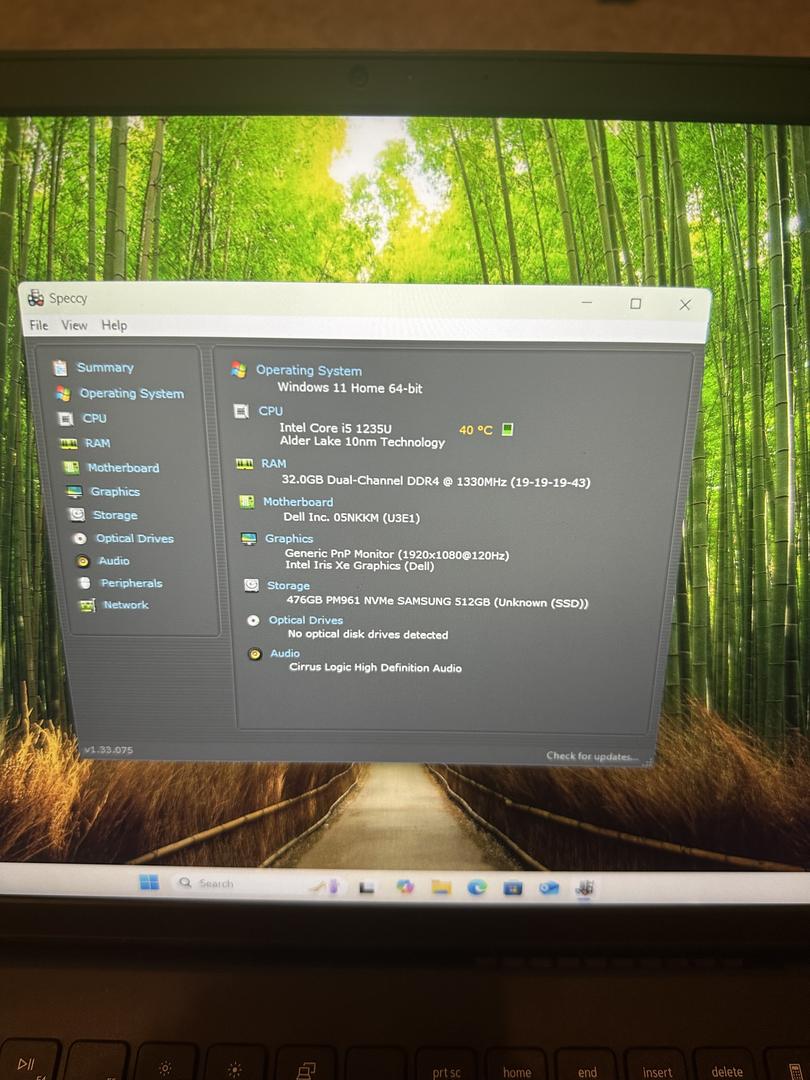Screen dimensions: 810x1080
Task: Open the Windows Start menu
Action: point(149,882)
